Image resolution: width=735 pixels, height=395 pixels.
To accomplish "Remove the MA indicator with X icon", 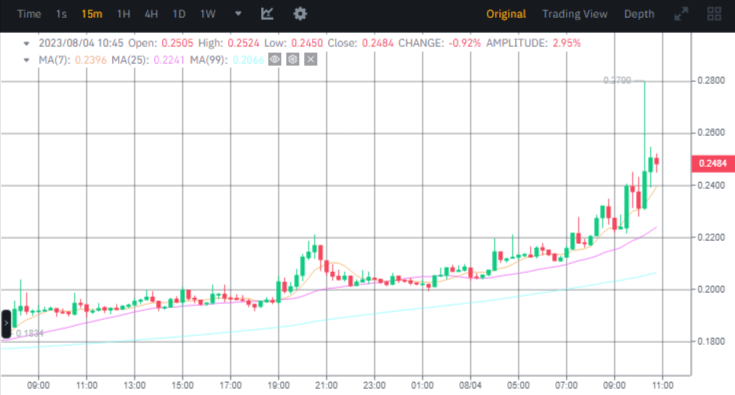I will [x=311, y=60].
